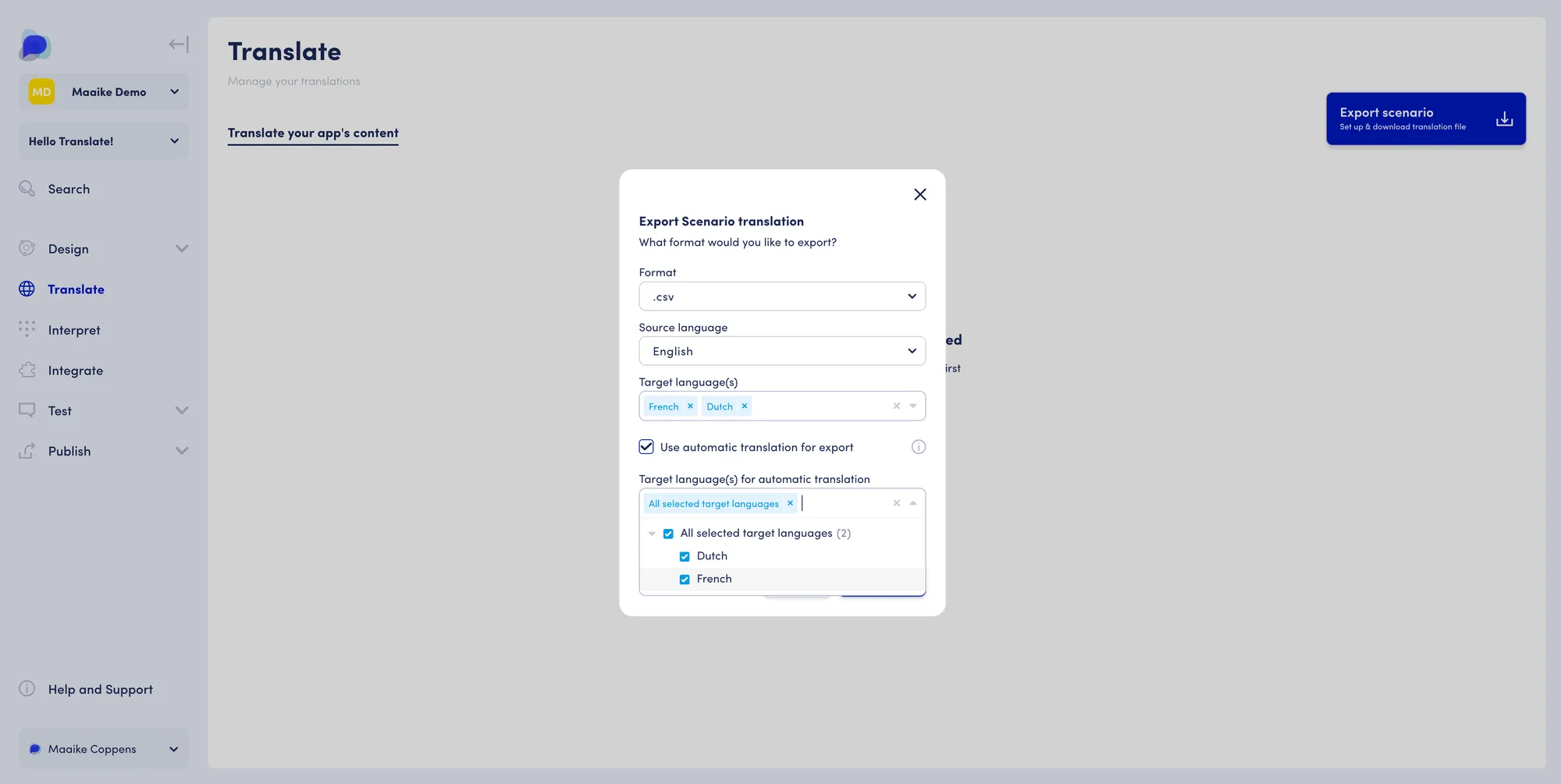Go to the Integrate section

pos(76,371)
